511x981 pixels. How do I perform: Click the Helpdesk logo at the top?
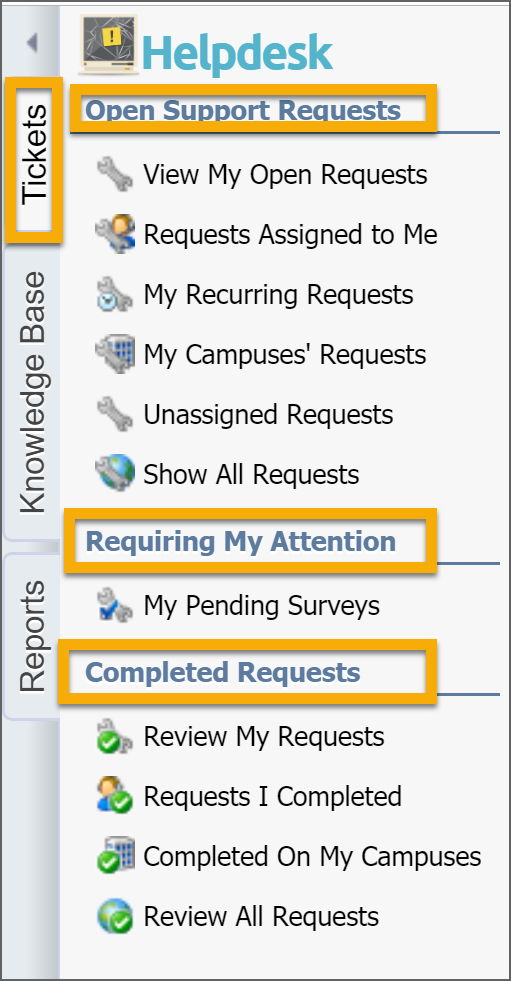click(206, 47)
